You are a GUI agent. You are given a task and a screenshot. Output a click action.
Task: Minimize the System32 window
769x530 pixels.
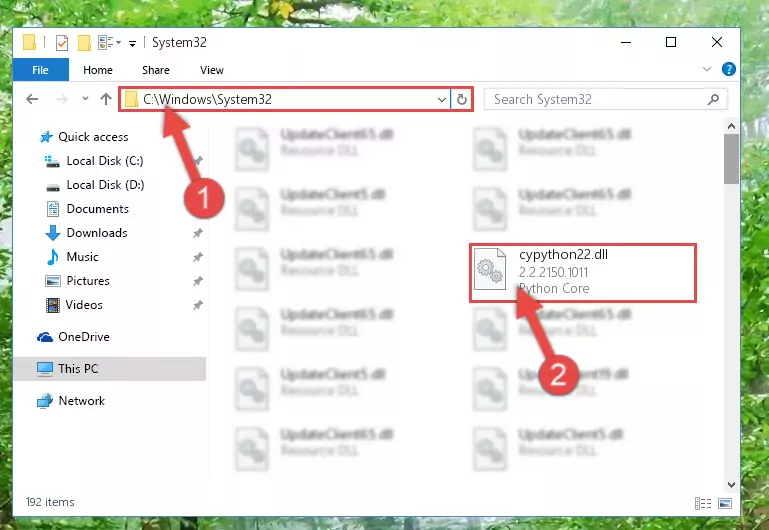pos(626,43)
